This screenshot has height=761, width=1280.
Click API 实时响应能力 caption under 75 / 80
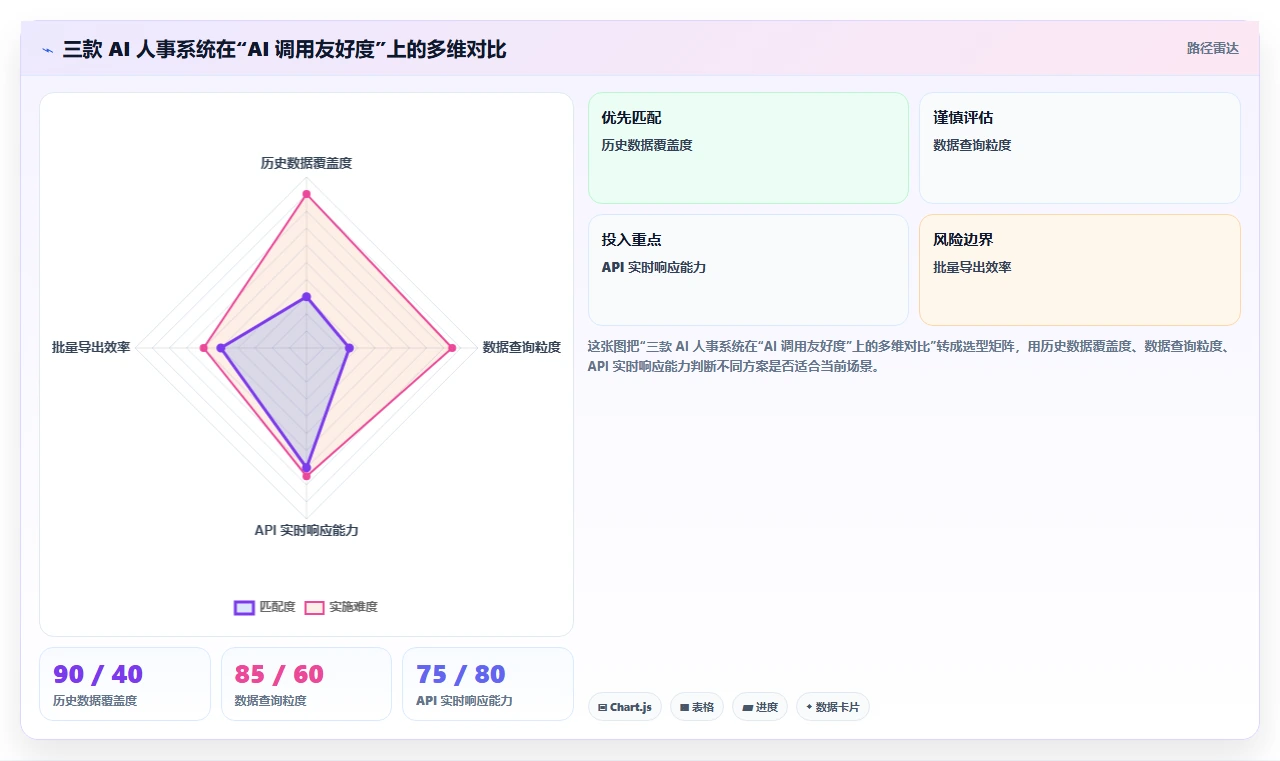click(464, 701)
